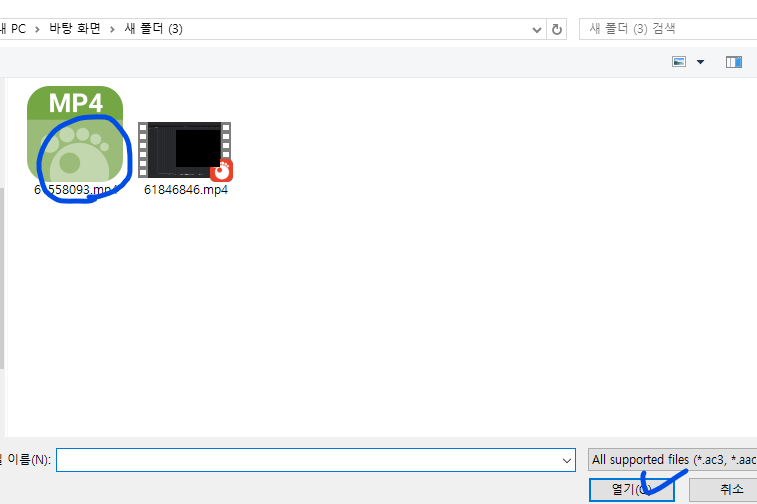Select the 61846846.mp4 video thumbnail
The image size is (757, 504).
185,151
